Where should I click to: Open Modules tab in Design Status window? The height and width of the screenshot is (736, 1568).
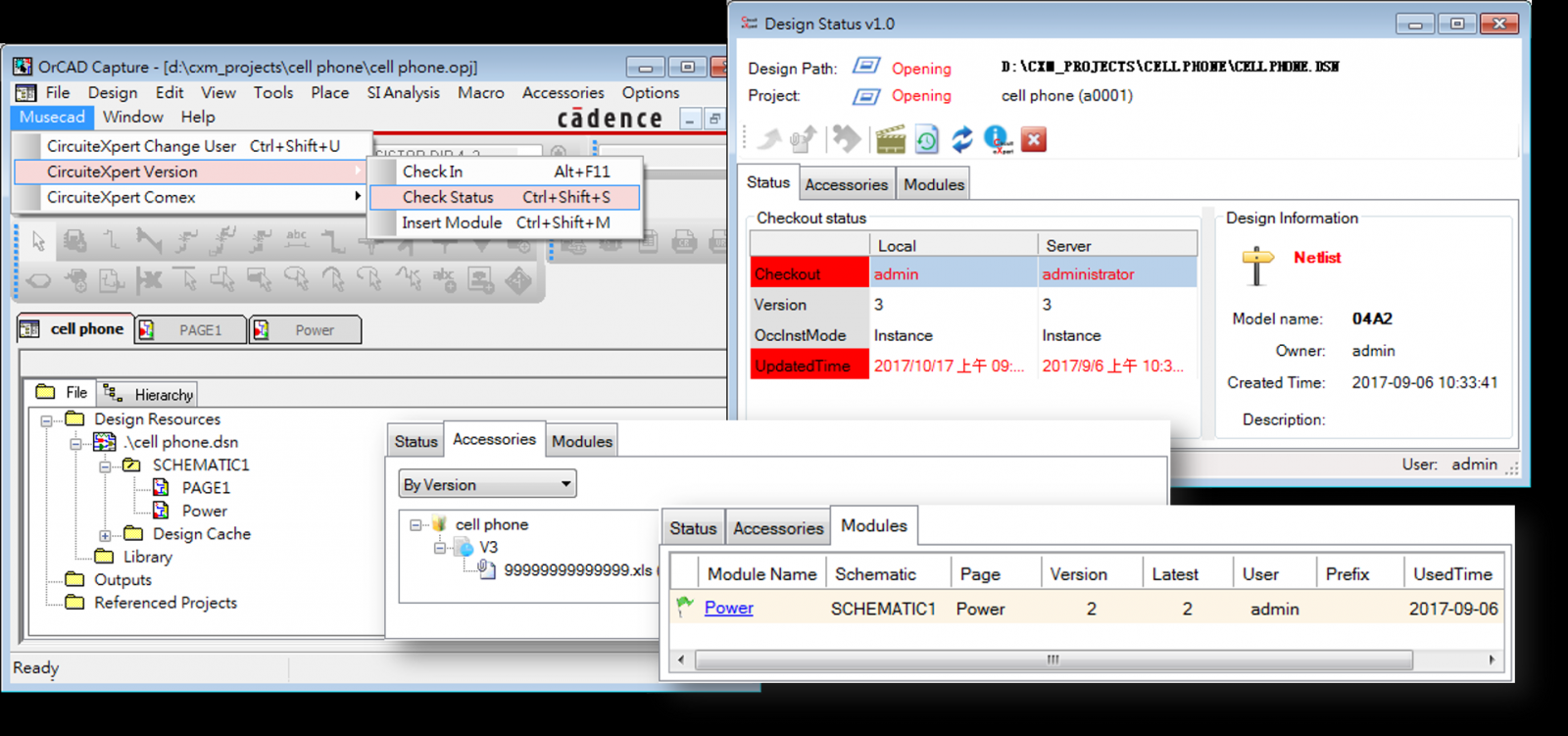tap(933, 184)
